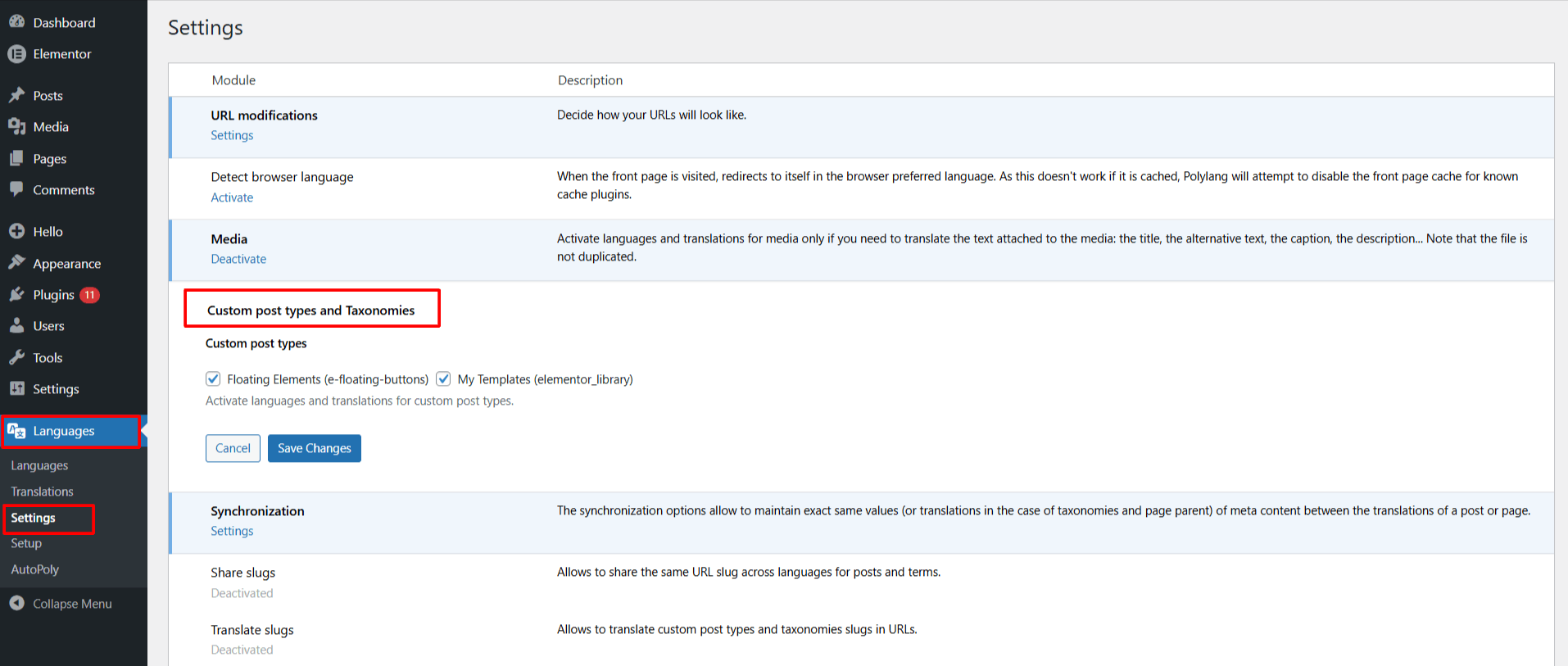Viewport: 1568px width, 666px height.
Task: Click the Cancel button
Action: coord(233,448)
